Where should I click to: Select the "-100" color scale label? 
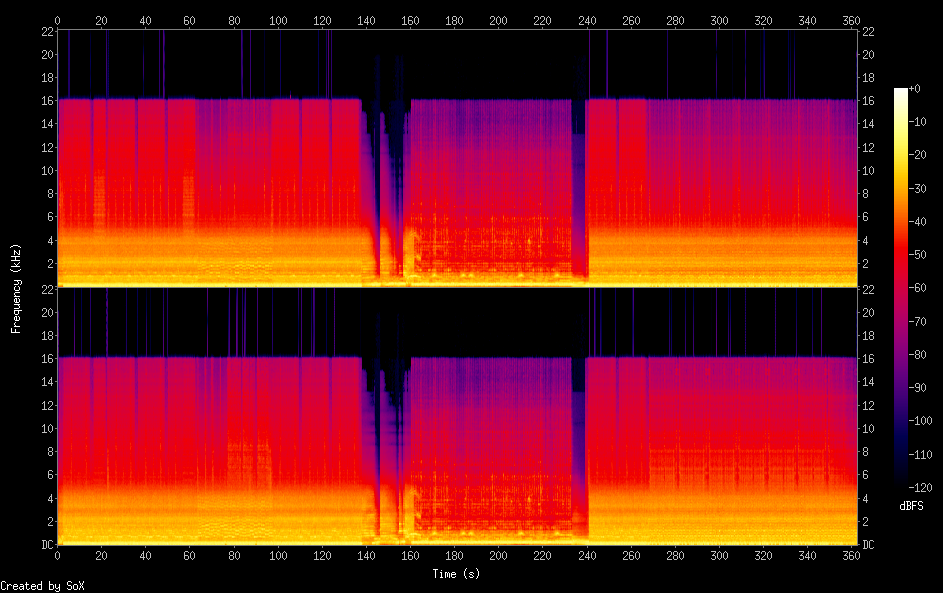(x=921, y=420)
